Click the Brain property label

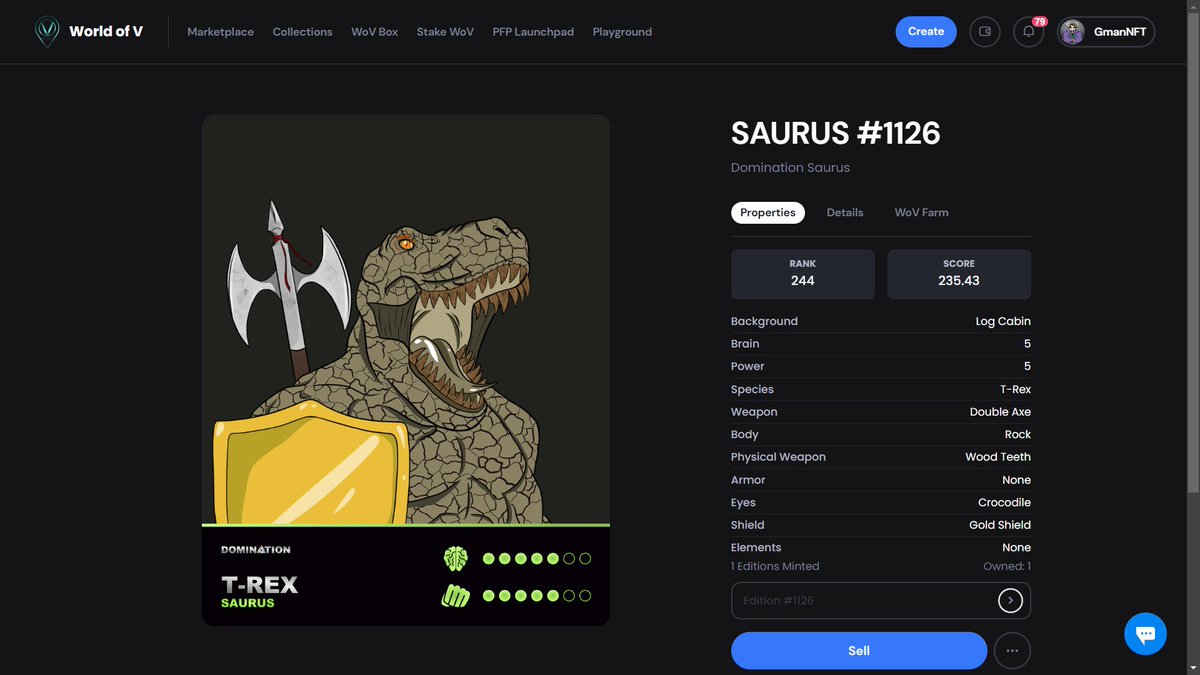point(745,343)
